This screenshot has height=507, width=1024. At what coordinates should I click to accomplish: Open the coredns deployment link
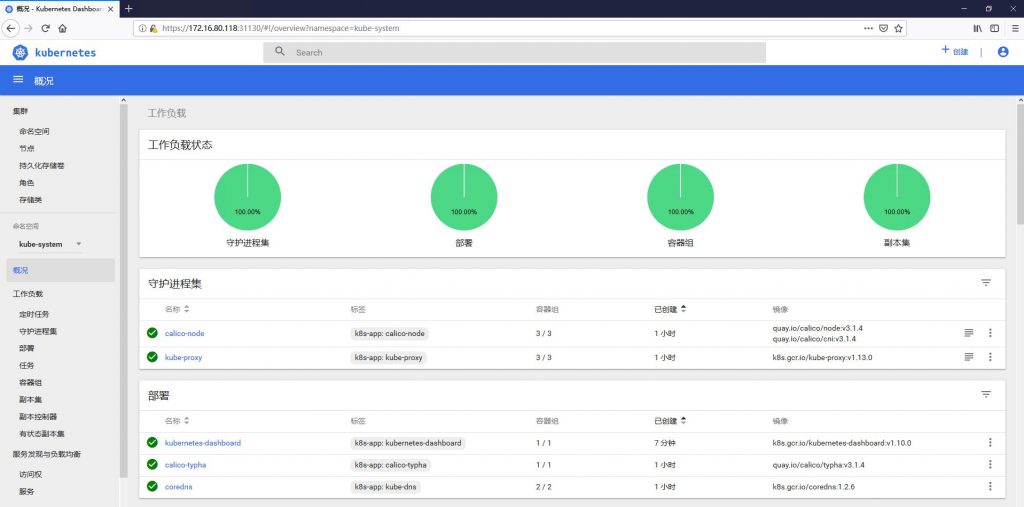[178, 487]
